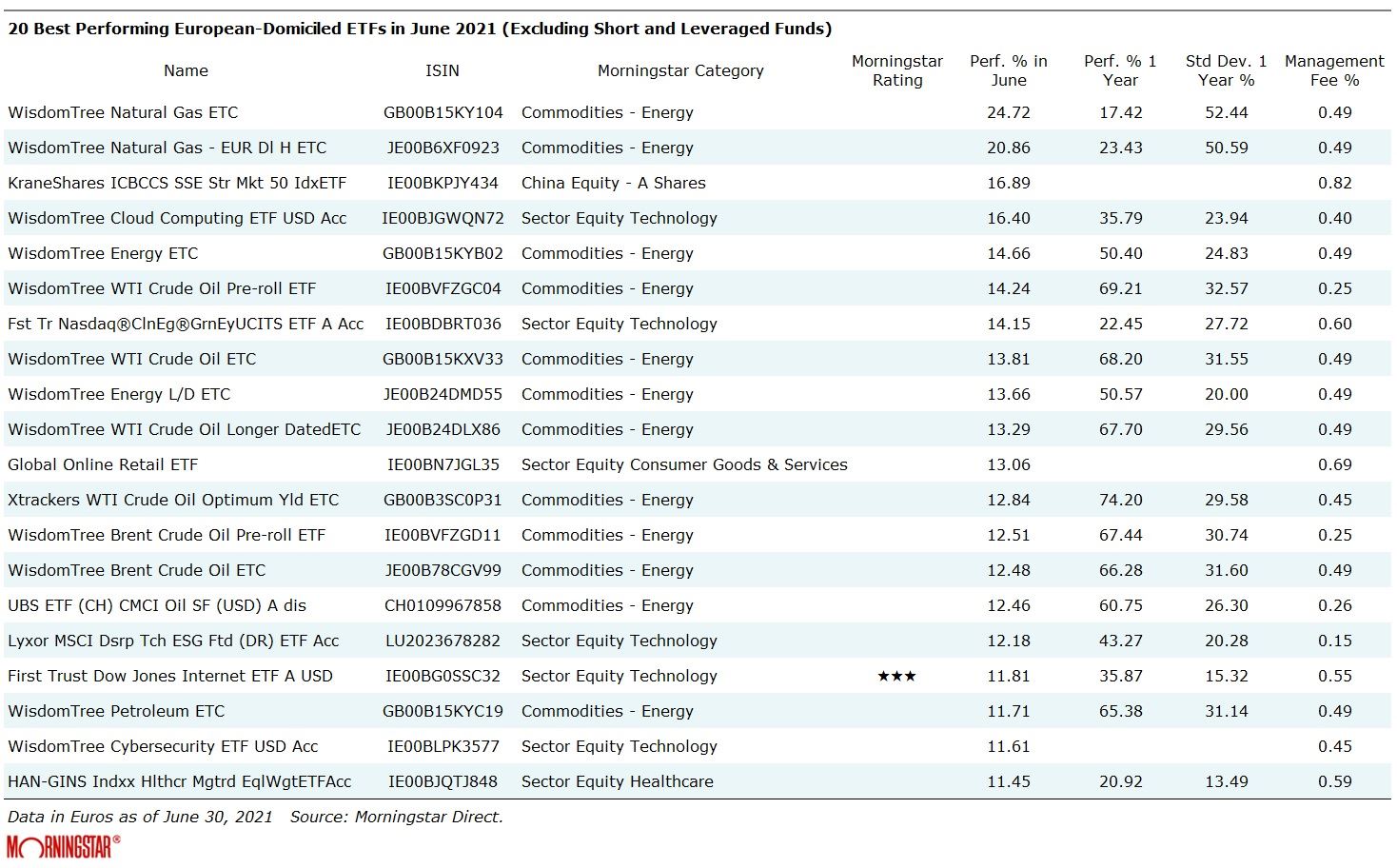Click the Morningstar Rating column header
1397x868 pixels.
(896, 70)
